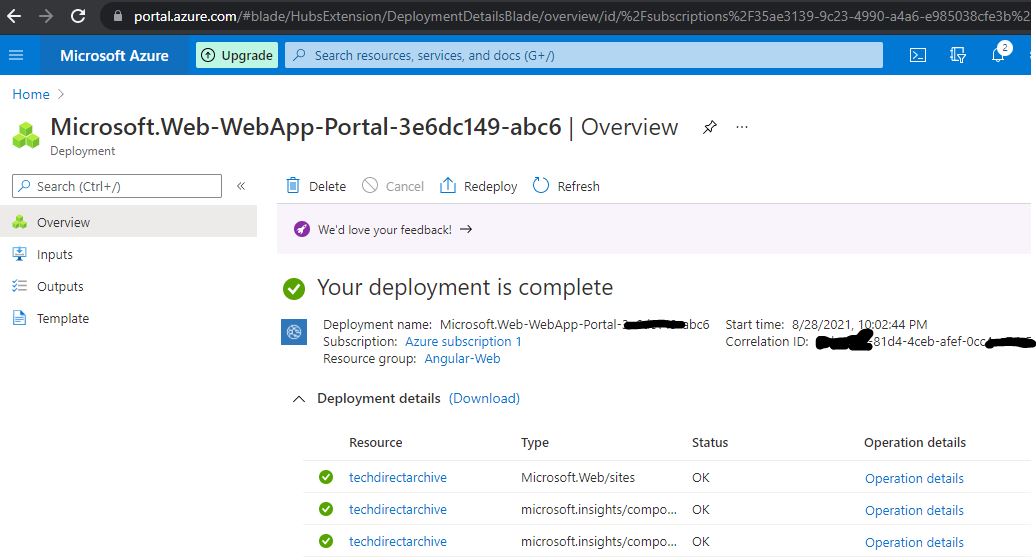Collapse the Deployment details section

299,399
